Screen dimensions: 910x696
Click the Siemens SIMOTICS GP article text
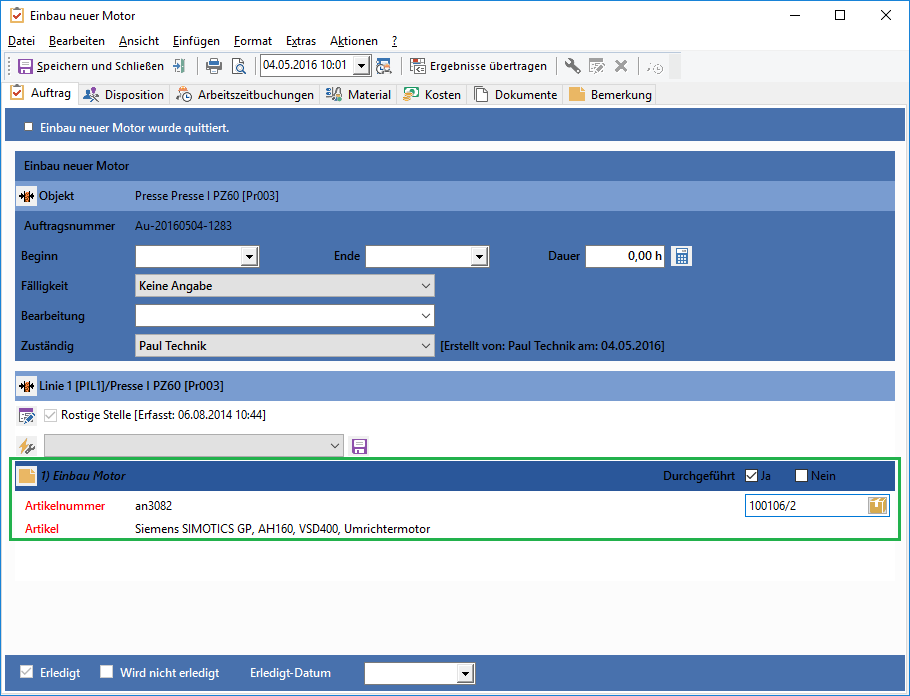click(283, 529)
